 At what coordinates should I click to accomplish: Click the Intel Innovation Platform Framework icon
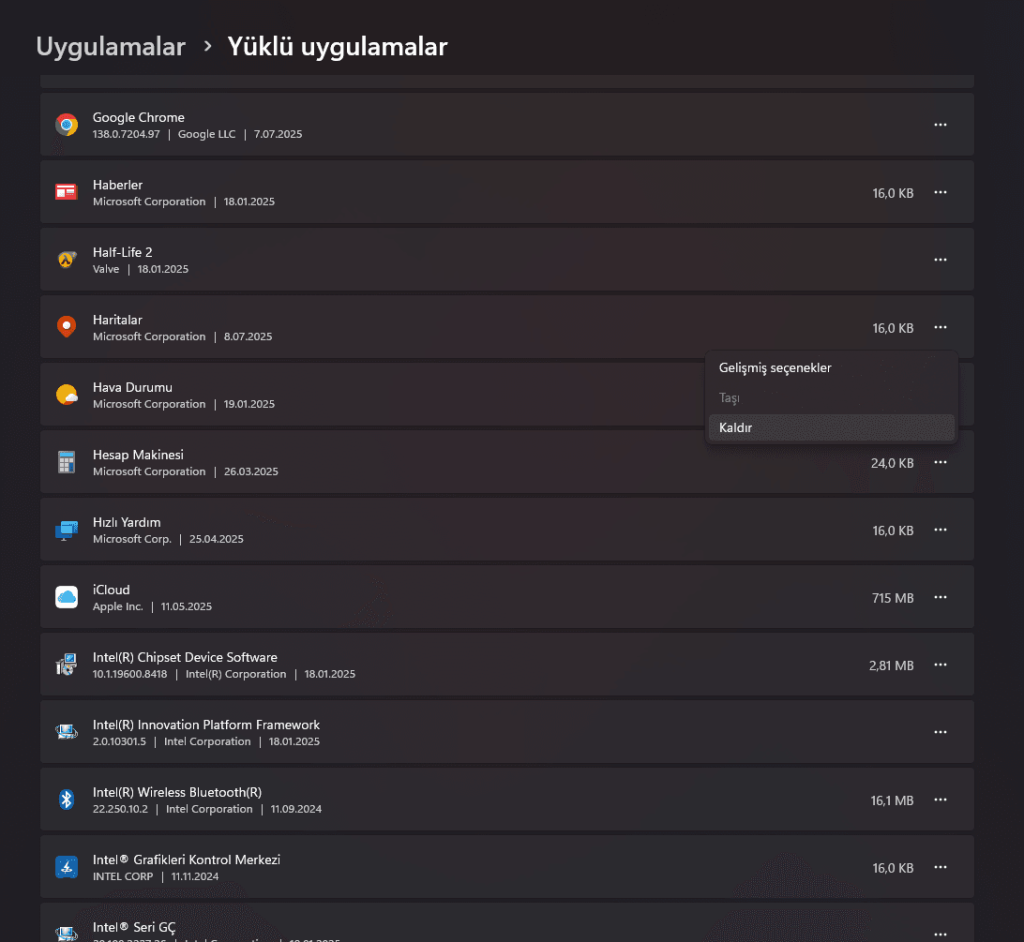point(67,732)
